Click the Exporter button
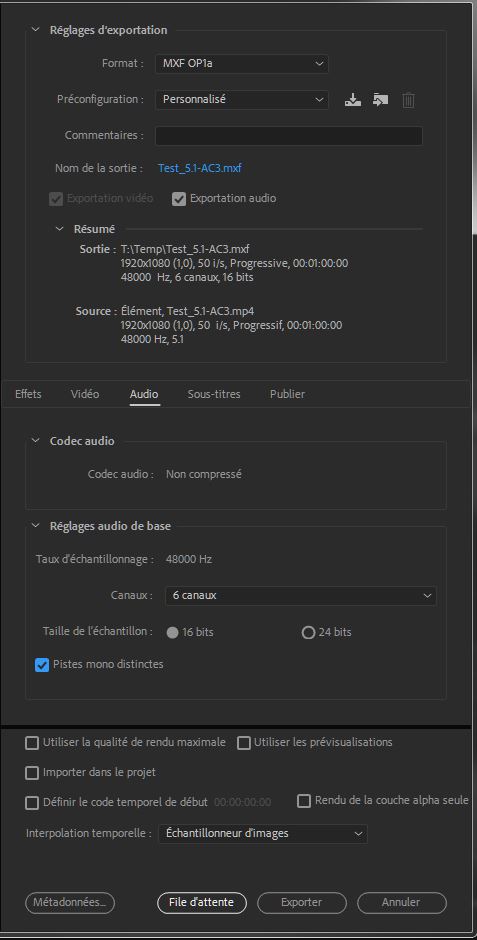 tap(302, 902)
